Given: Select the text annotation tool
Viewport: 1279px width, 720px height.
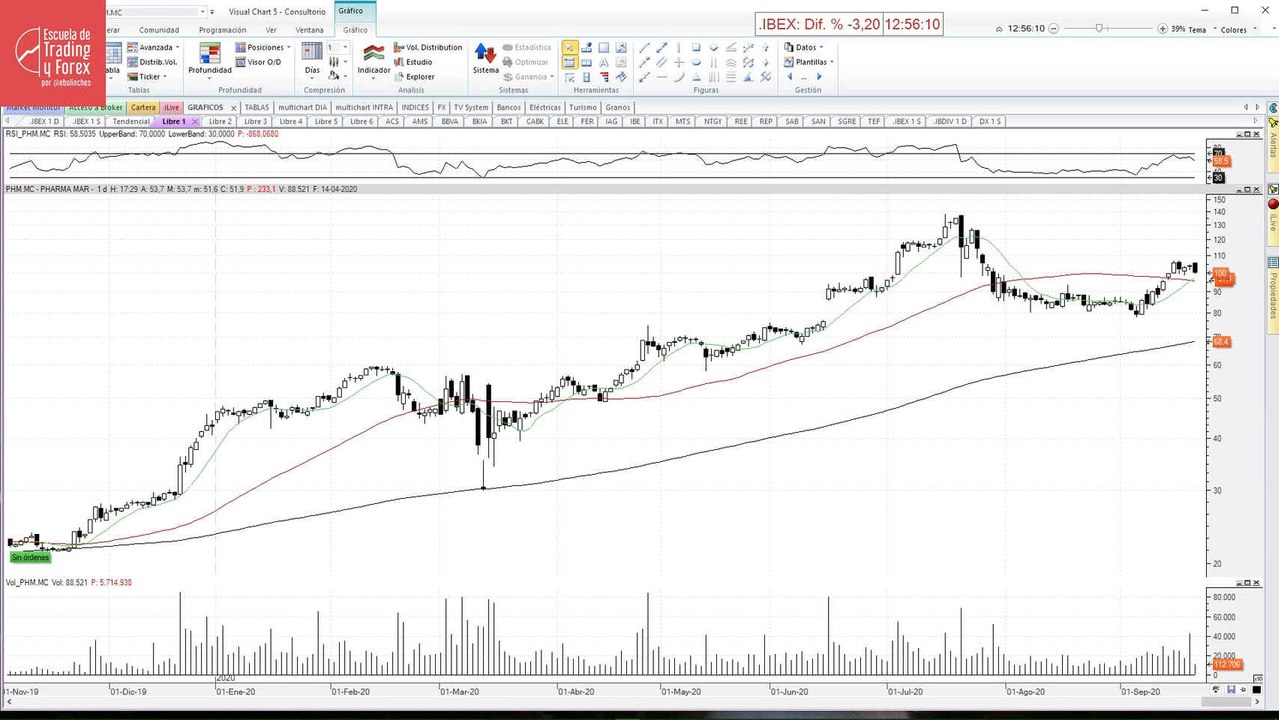Looking at the screenshot, I should point(604,62).
